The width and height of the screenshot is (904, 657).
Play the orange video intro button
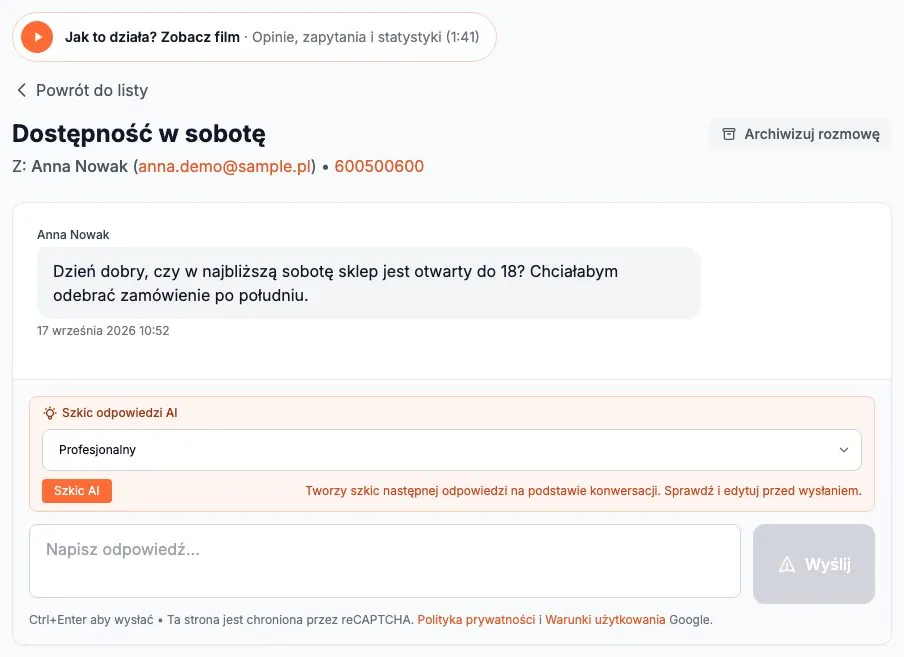(x=37, y=37)
